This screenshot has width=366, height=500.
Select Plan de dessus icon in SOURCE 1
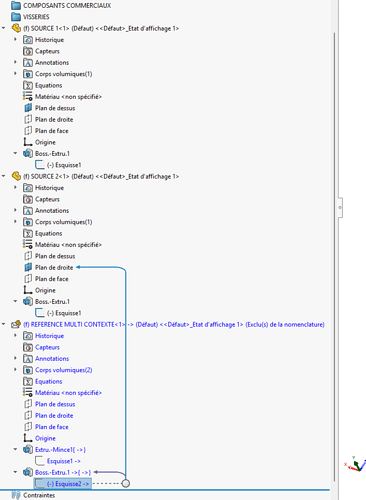click(x=28, y=108)
